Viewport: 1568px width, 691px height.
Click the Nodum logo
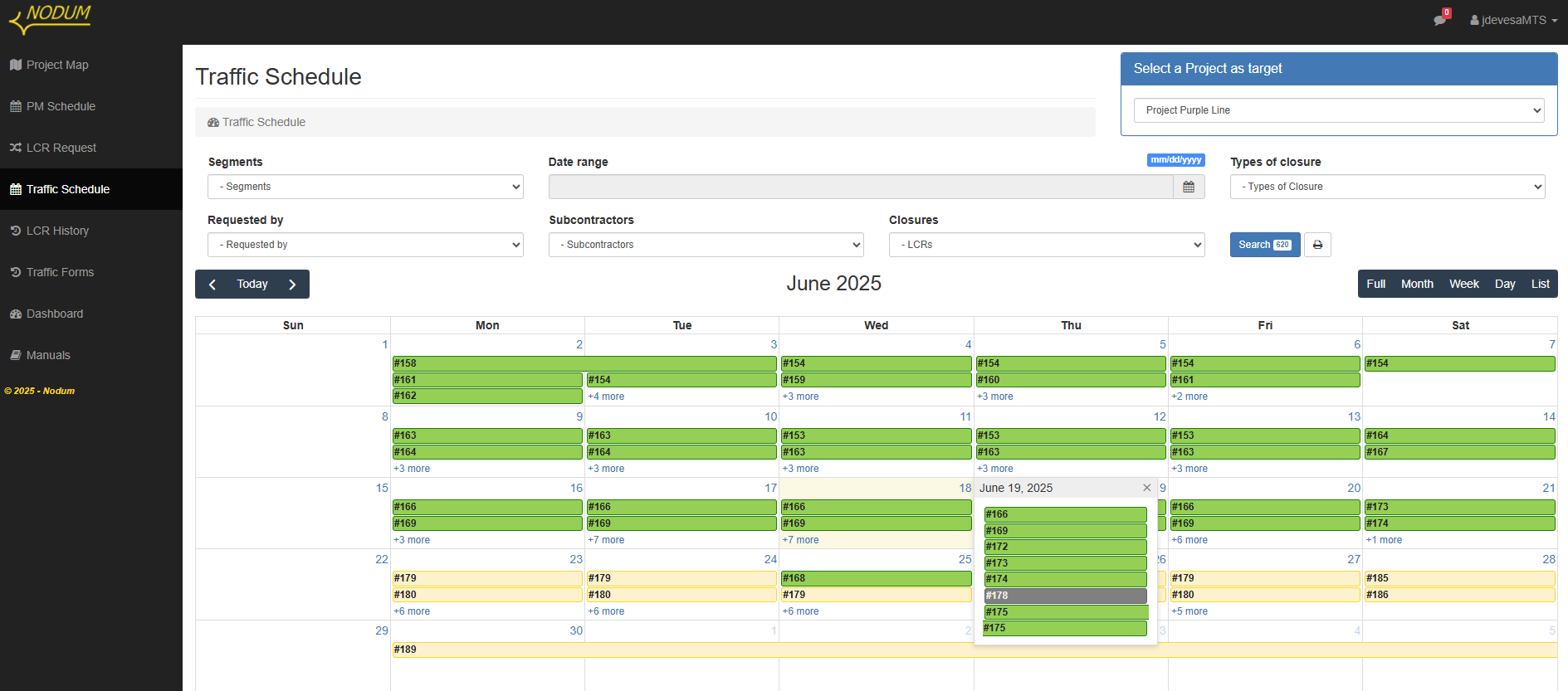click(50, 18)
